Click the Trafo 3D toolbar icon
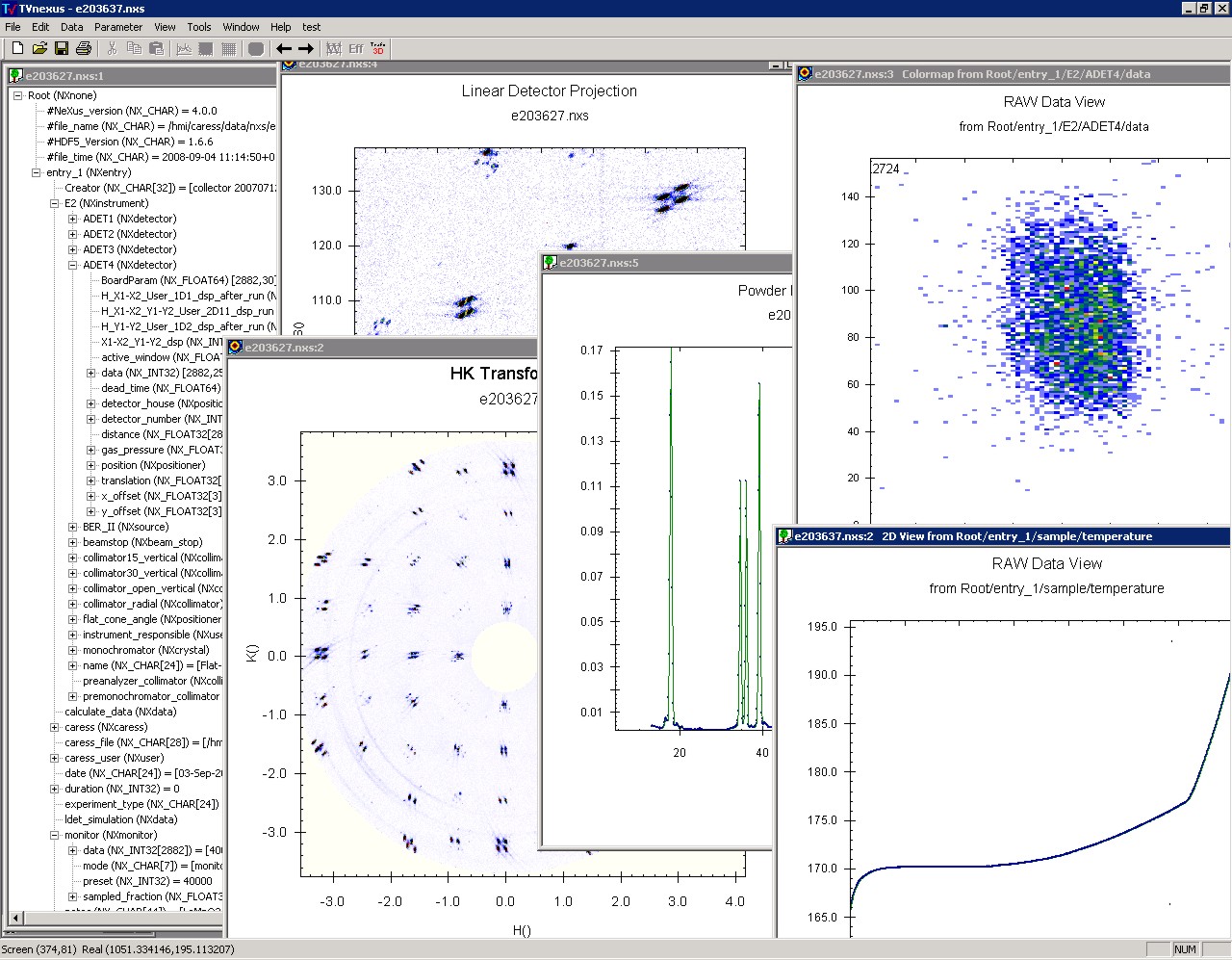 (377, 48)
